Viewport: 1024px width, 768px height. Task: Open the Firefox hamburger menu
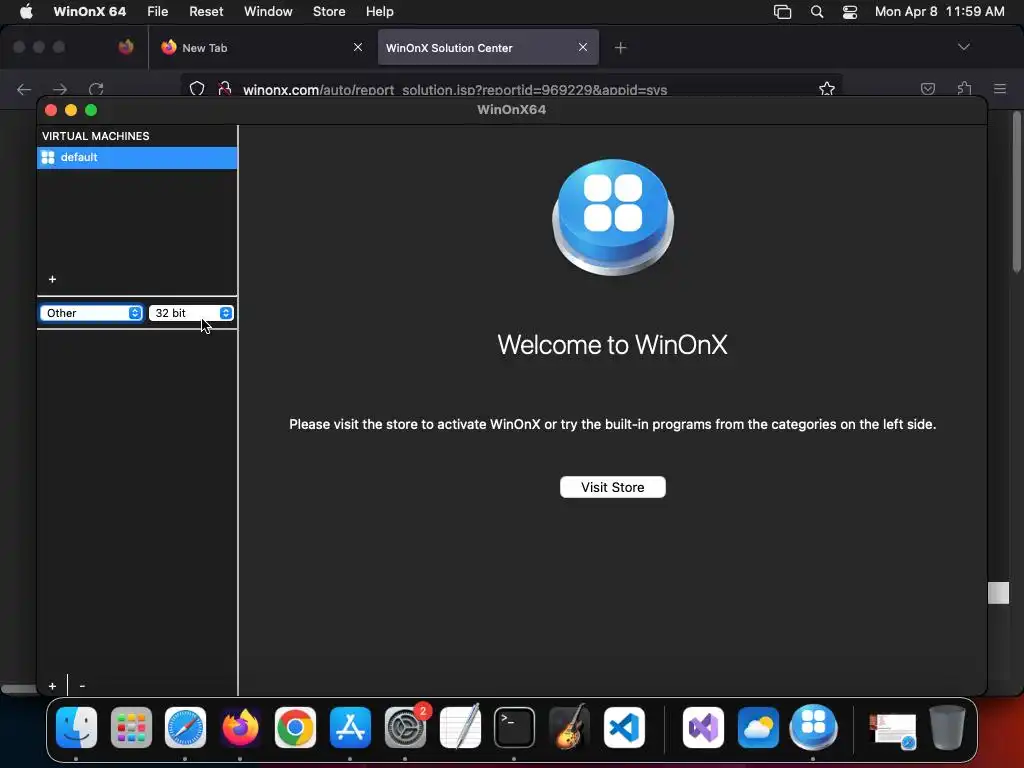pyautogui.click(x=1000, y=89)
